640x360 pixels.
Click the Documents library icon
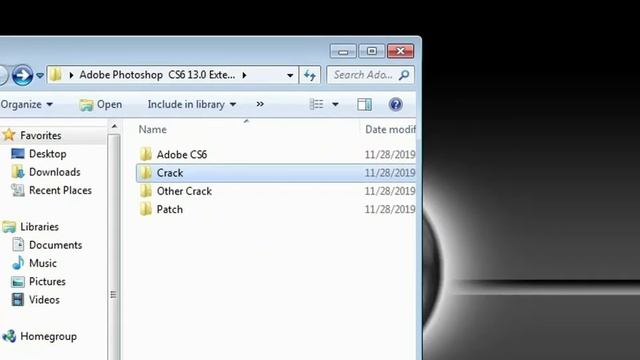[x=18, y=244]
